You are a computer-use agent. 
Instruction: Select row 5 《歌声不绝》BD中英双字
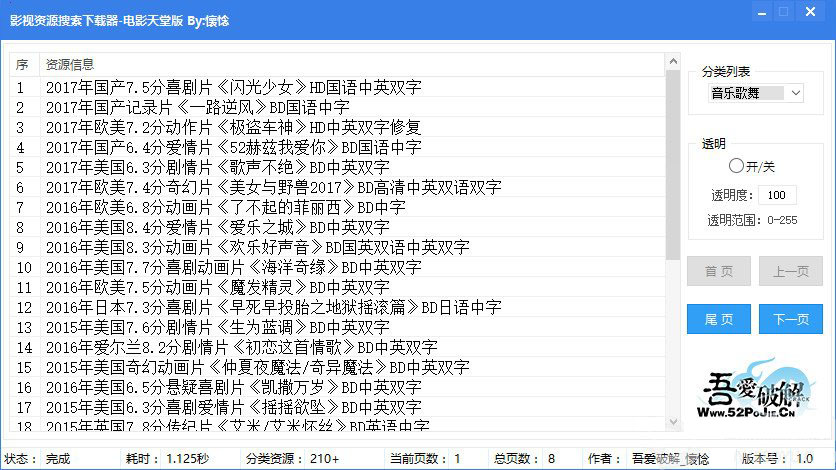(337, 167)
